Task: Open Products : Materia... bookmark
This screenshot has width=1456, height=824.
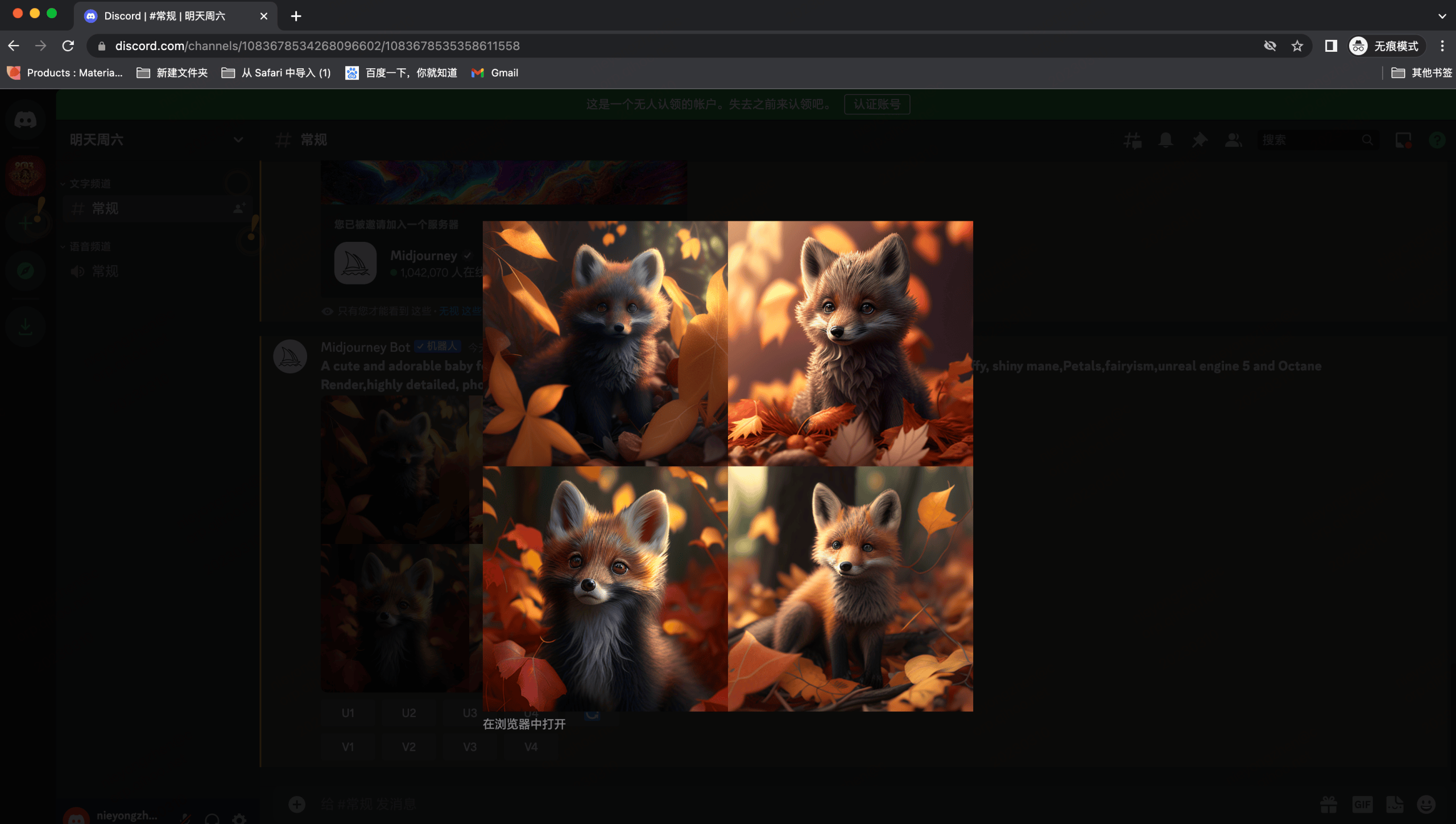Action: pos(65,73)
